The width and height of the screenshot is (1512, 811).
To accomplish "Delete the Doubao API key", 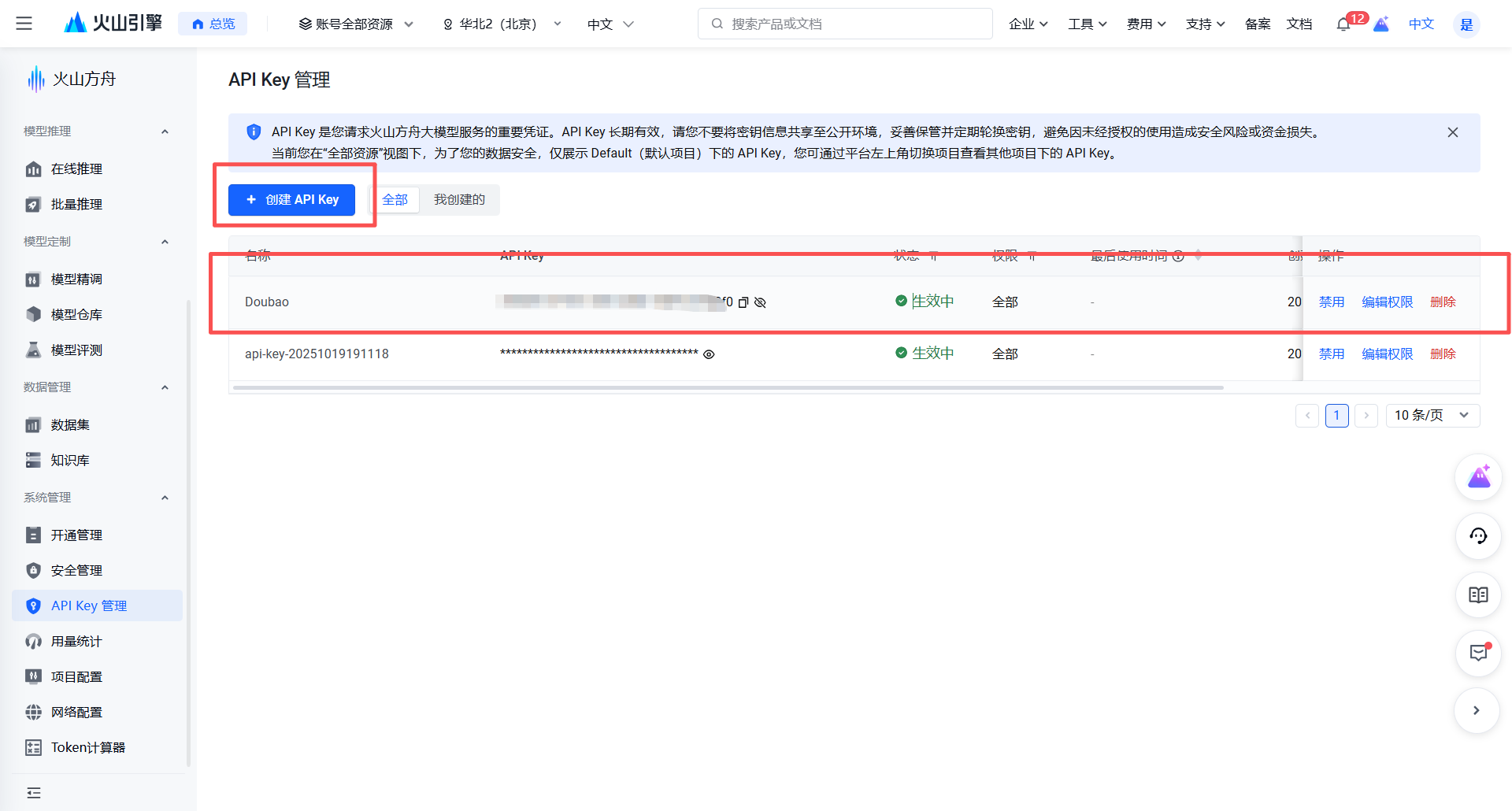I will click(1443, 302).
